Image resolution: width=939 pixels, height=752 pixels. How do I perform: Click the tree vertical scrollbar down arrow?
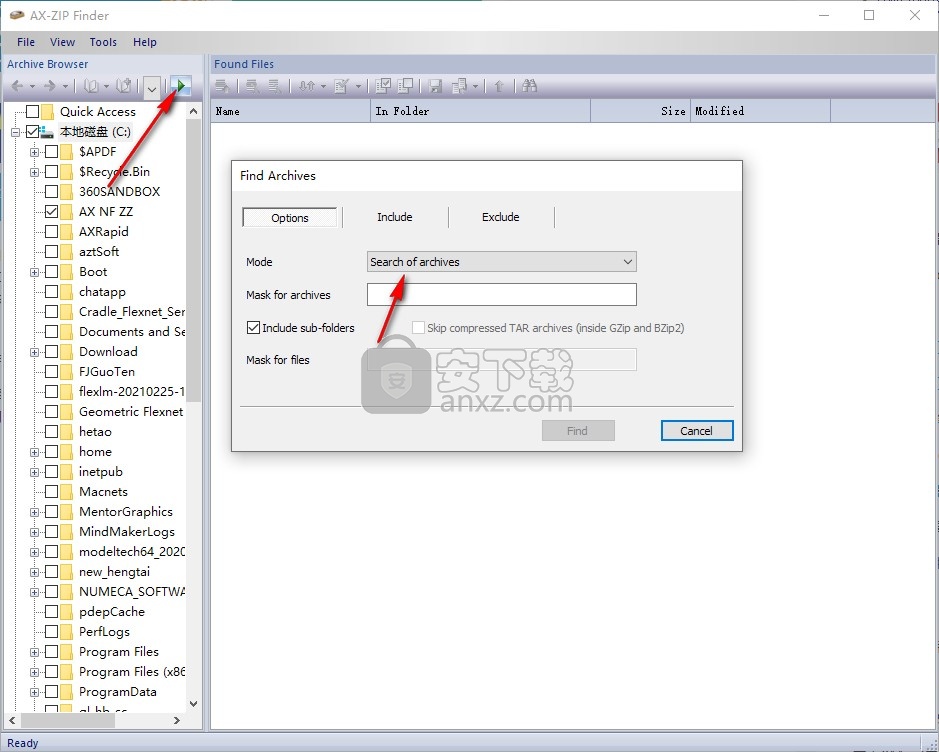click(193, 704)
